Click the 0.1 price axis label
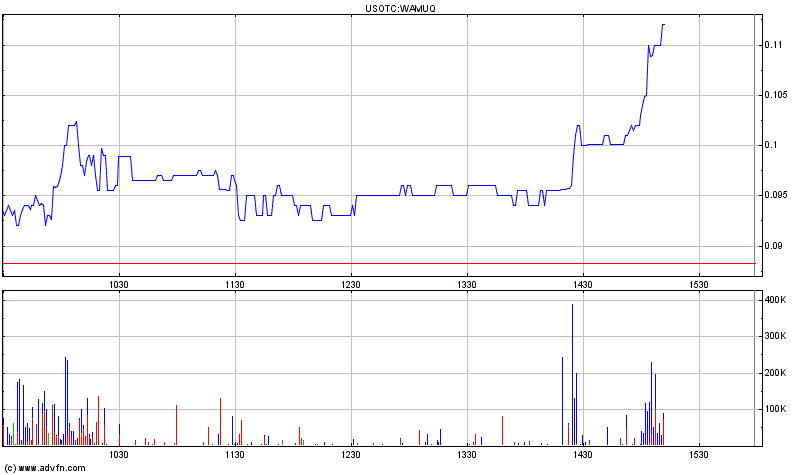 click(770, 145)
